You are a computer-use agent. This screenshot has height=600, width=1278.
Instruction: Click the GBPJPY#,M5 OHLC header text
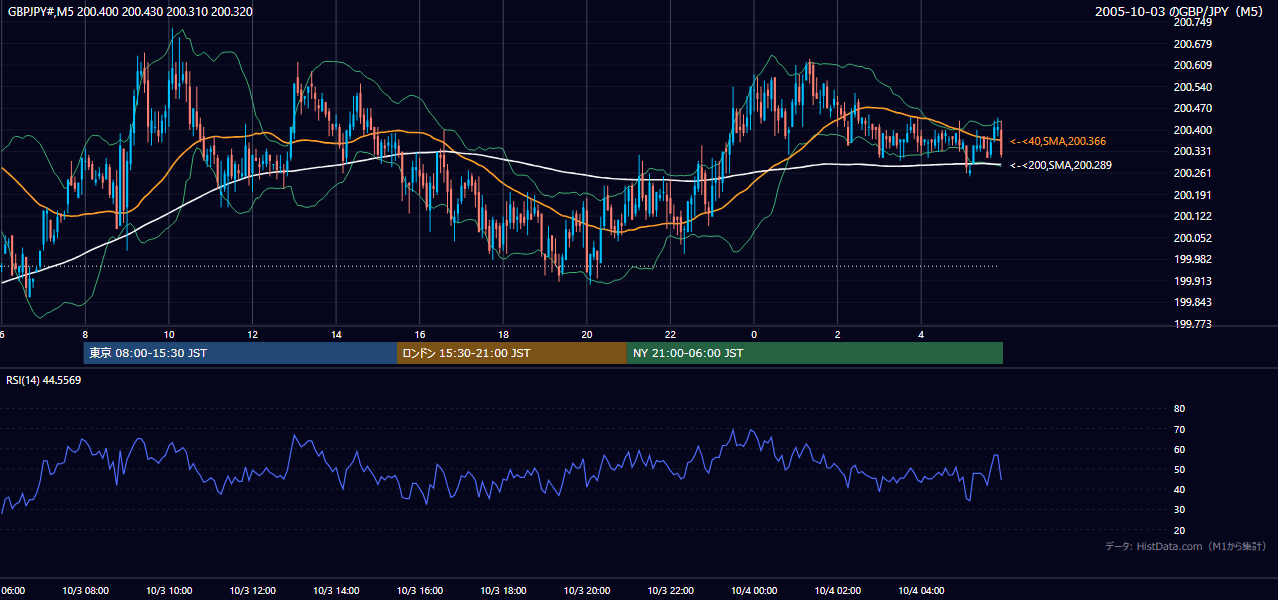pos(129,12)
